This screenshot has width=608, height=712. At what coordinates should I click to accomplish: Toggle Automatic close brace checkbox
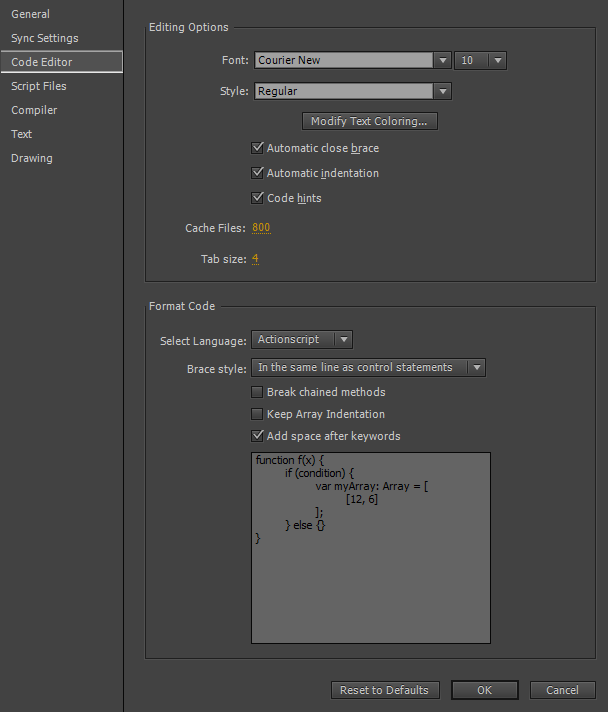(257, 148)
